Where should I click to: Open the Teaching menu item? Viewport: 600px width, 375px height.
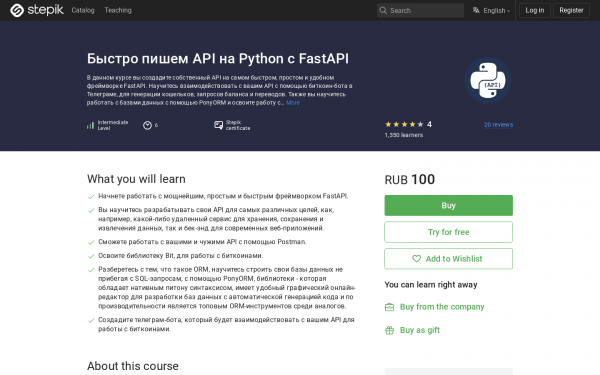(118, 10)
